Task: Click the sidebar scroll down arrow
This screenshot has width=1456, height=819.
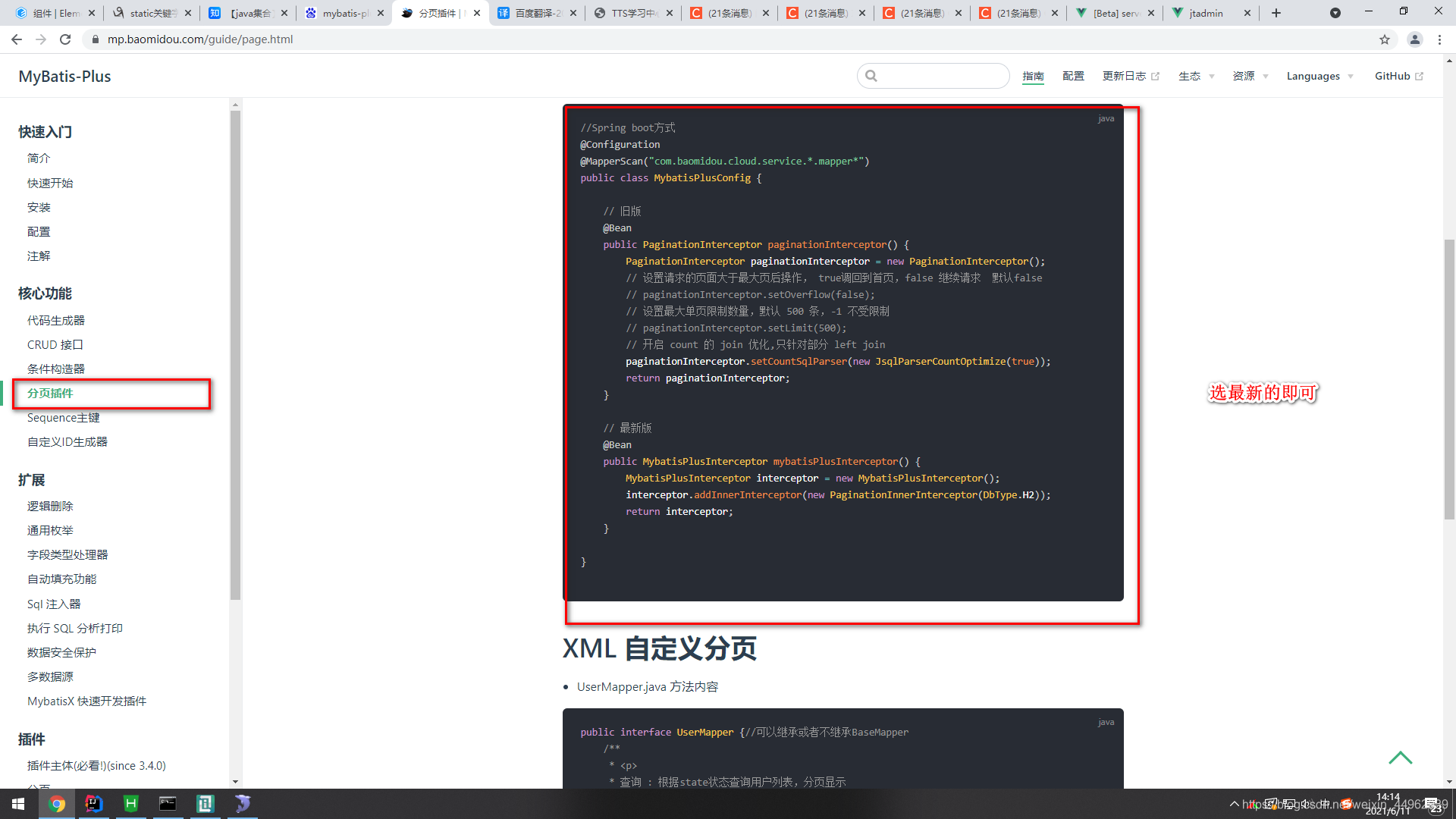Action: pos(235,782)
